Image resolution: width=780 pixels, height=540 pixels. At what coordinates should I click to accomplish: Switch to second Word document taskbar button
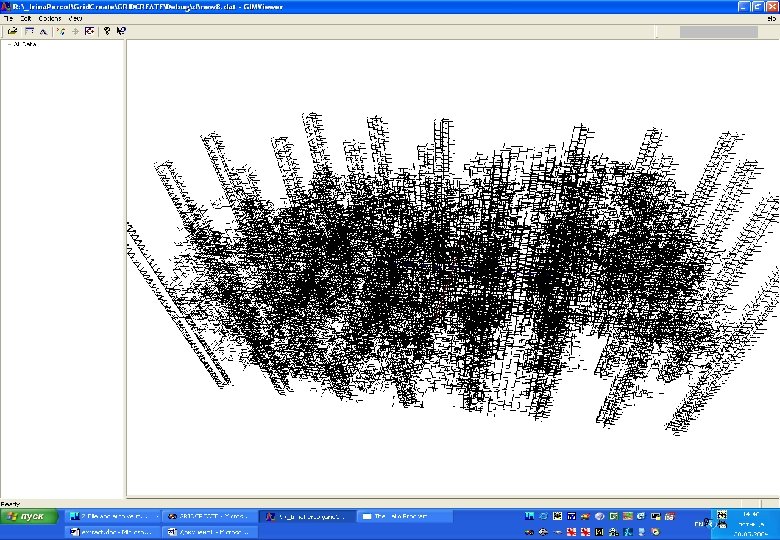click(210, 532)
